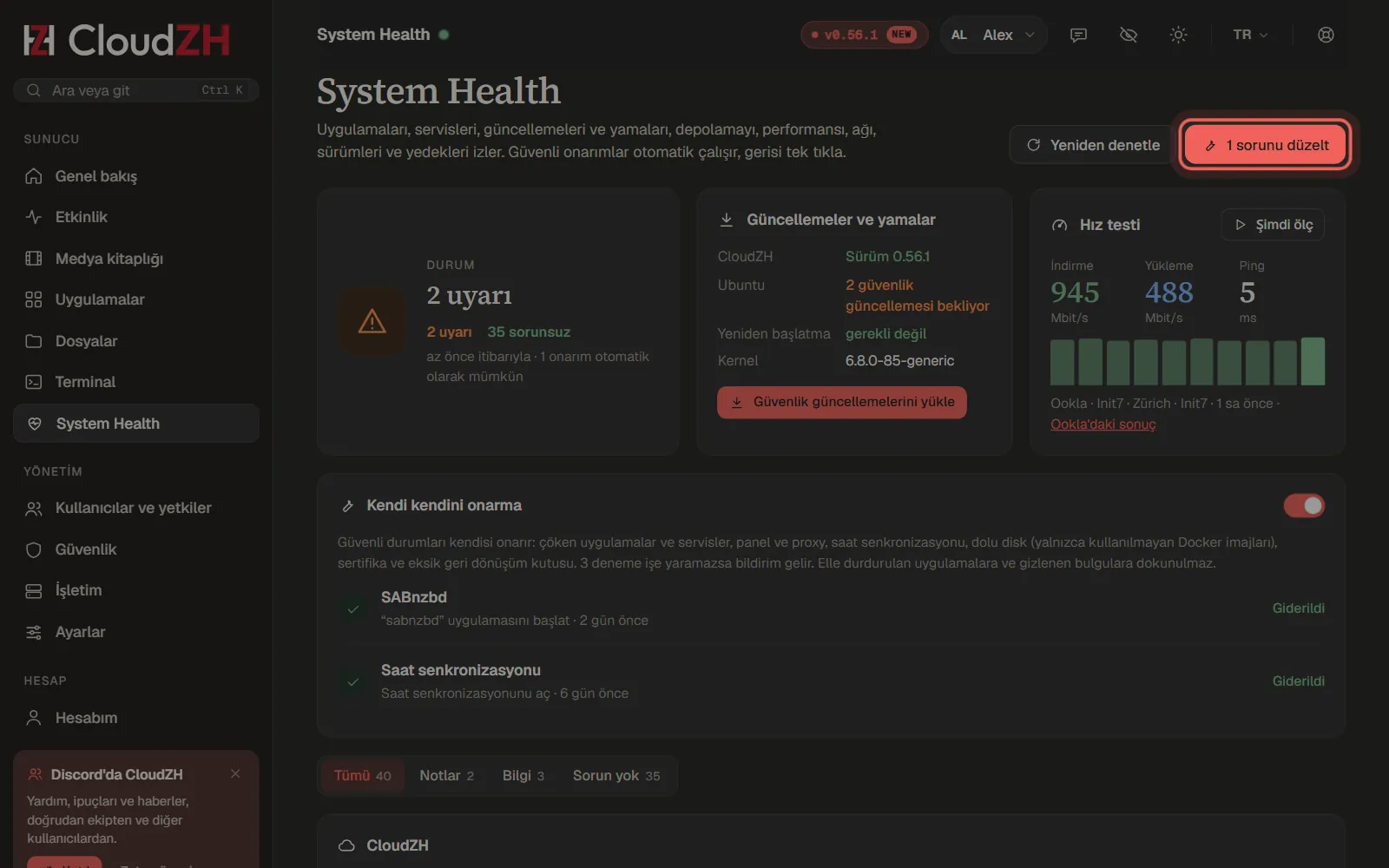The image size is (1389, 868).
Task: Close the Discord'da CloudZH banner
Action: click(x=235, y=773)
